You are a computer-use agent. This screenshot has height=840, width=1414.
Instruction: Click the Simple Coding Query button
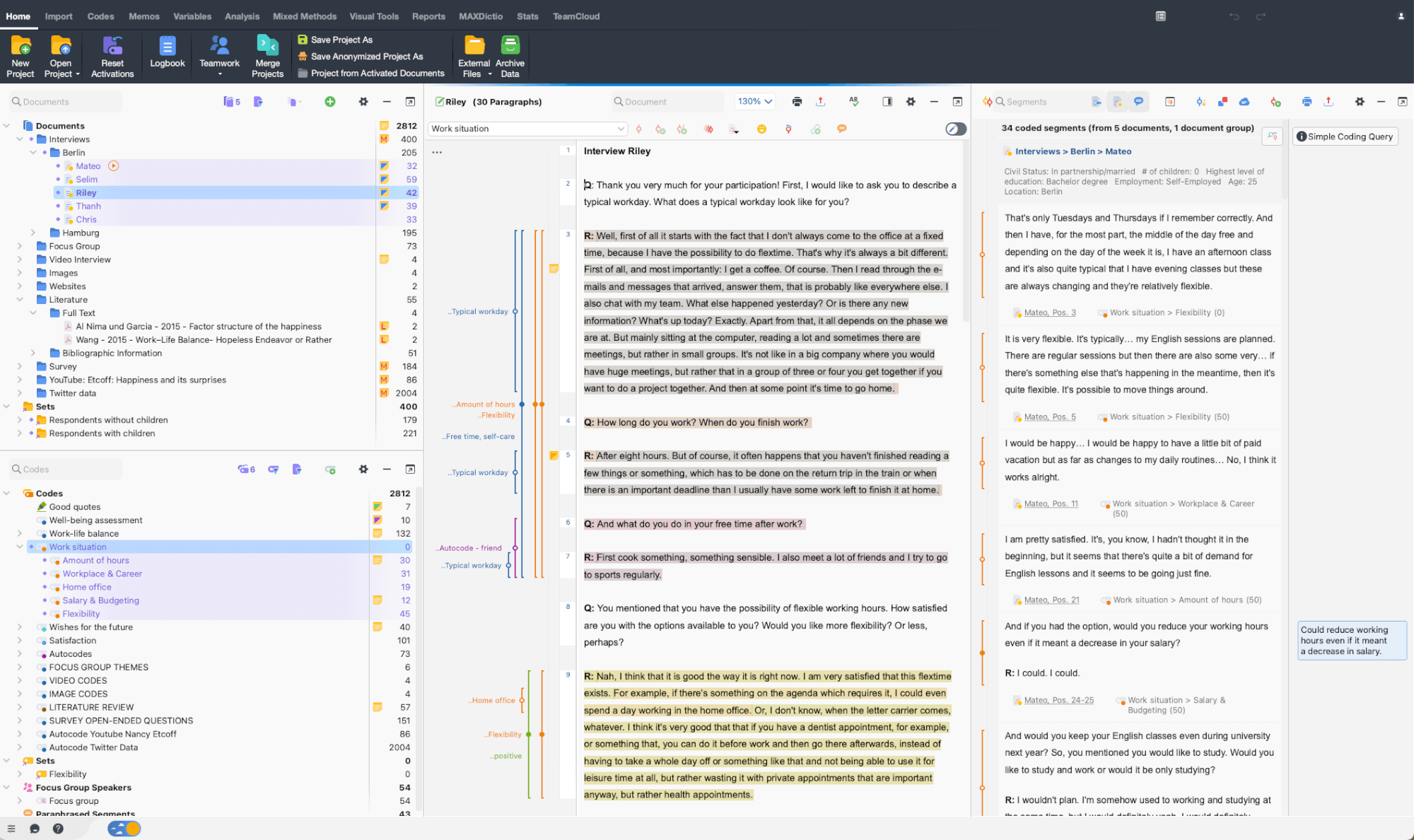pos(1346,136)
